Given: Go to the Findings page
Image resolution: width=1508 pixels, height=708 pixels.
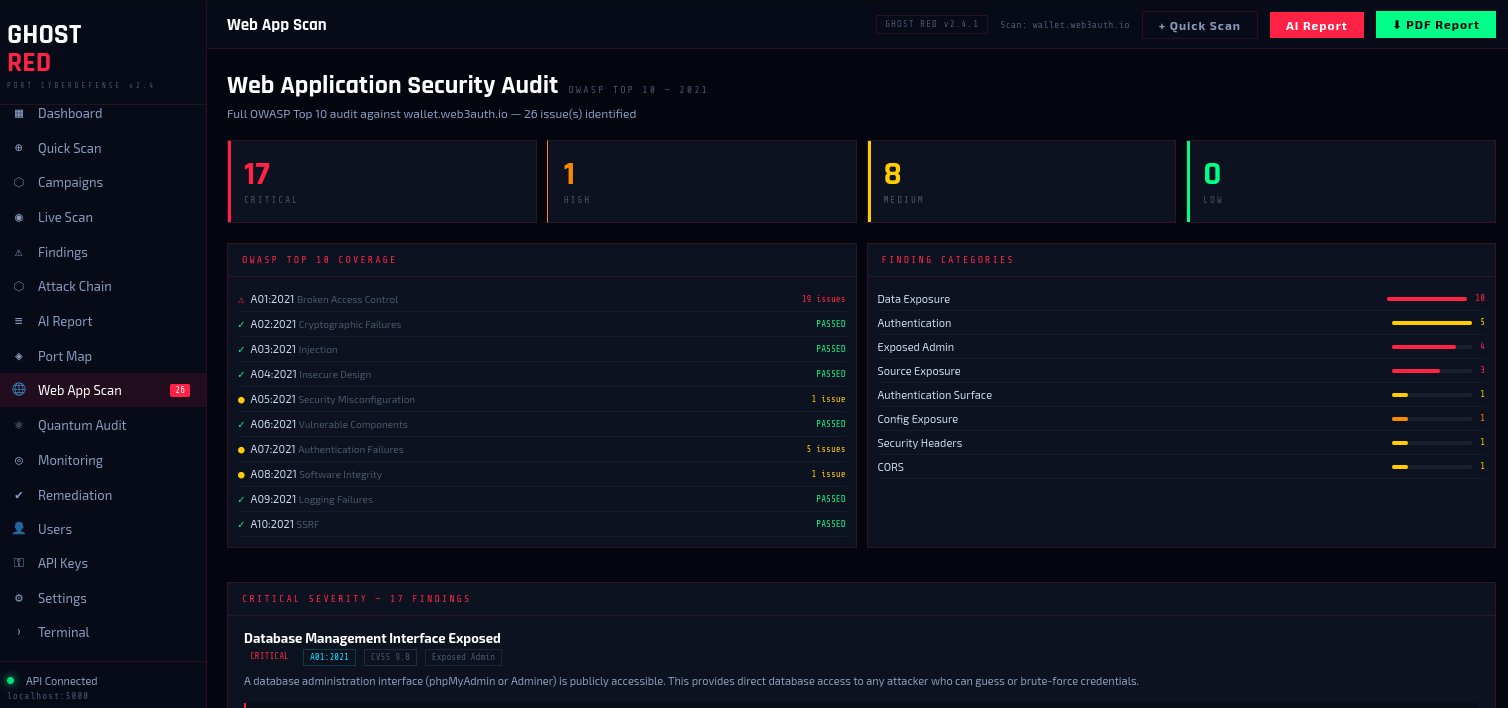Looking at the screenshot, I should point(103,252).
